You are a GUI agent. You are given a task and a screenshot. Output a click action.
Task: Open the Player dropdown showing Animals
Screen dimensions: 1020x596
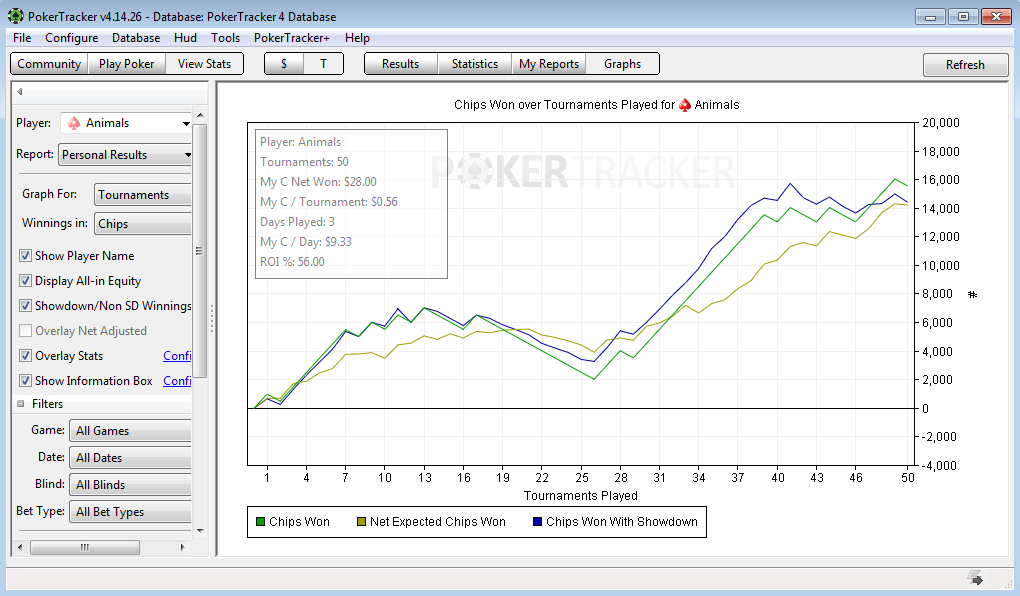point(126,123)
